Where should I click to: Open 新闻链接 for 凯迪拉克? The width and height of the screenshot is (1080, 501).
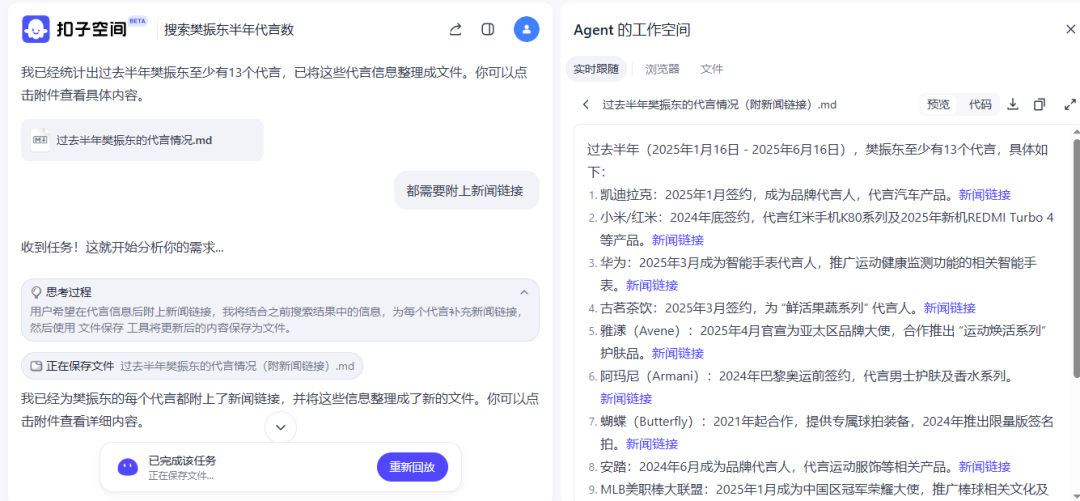pos(984,195)
